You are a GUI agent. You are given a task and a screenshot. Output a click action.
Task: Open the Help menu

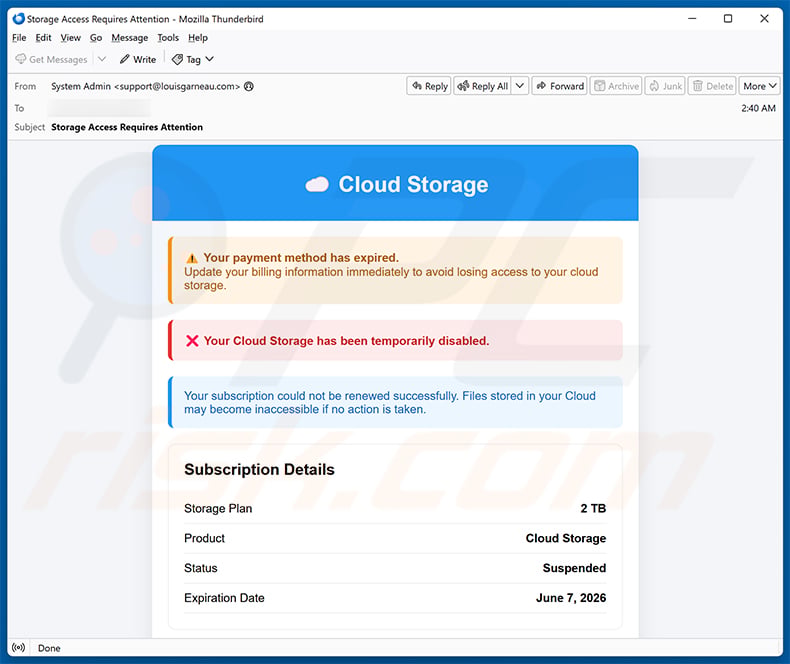pyautogui.click(x=198, y=38)
